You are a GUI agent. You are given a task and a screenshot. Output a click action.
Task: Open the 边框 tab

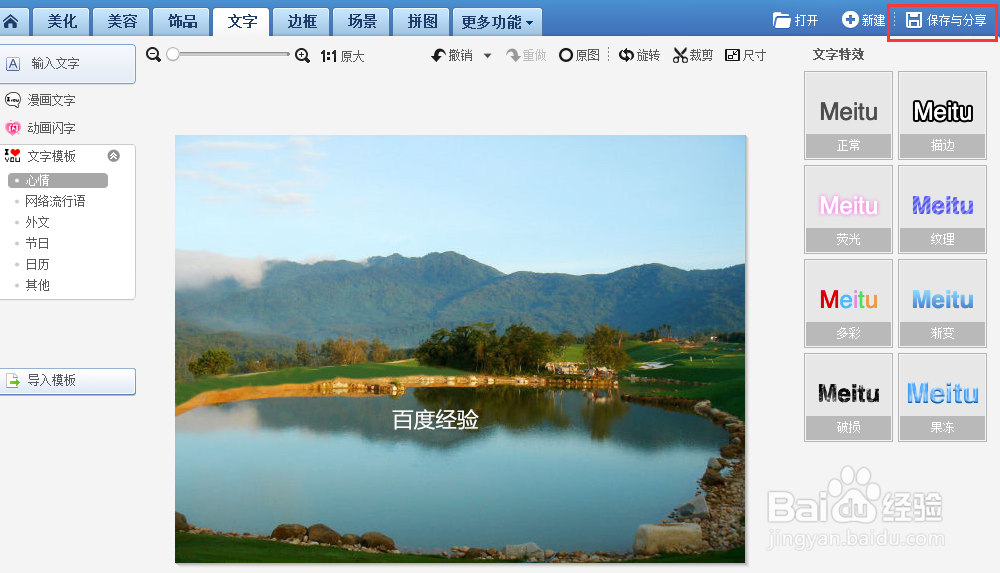click(x=302, y=22)
